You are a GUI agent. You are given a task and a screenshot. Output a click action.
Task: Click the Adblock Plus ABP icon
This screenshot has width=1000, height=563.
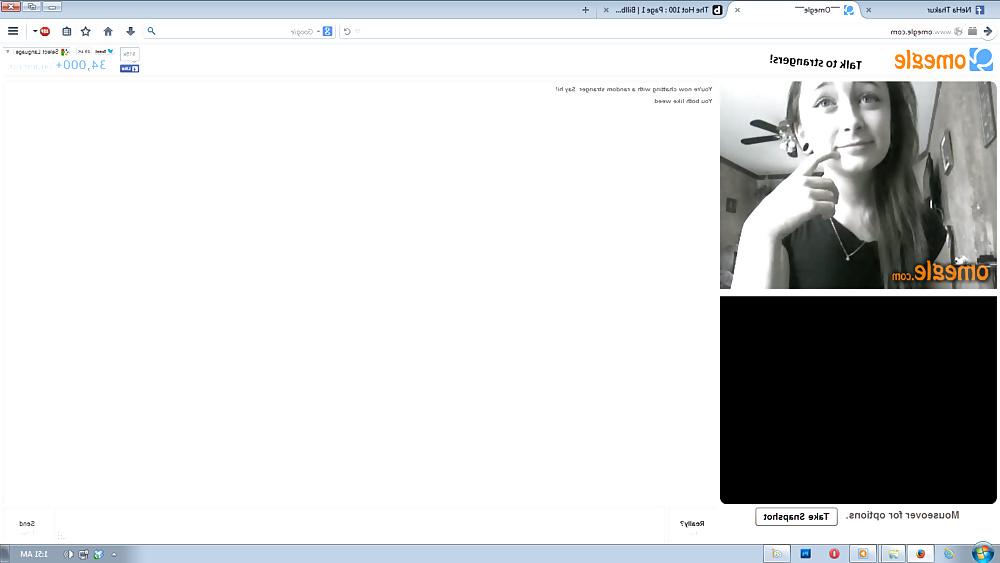click(x=45, y=31)
